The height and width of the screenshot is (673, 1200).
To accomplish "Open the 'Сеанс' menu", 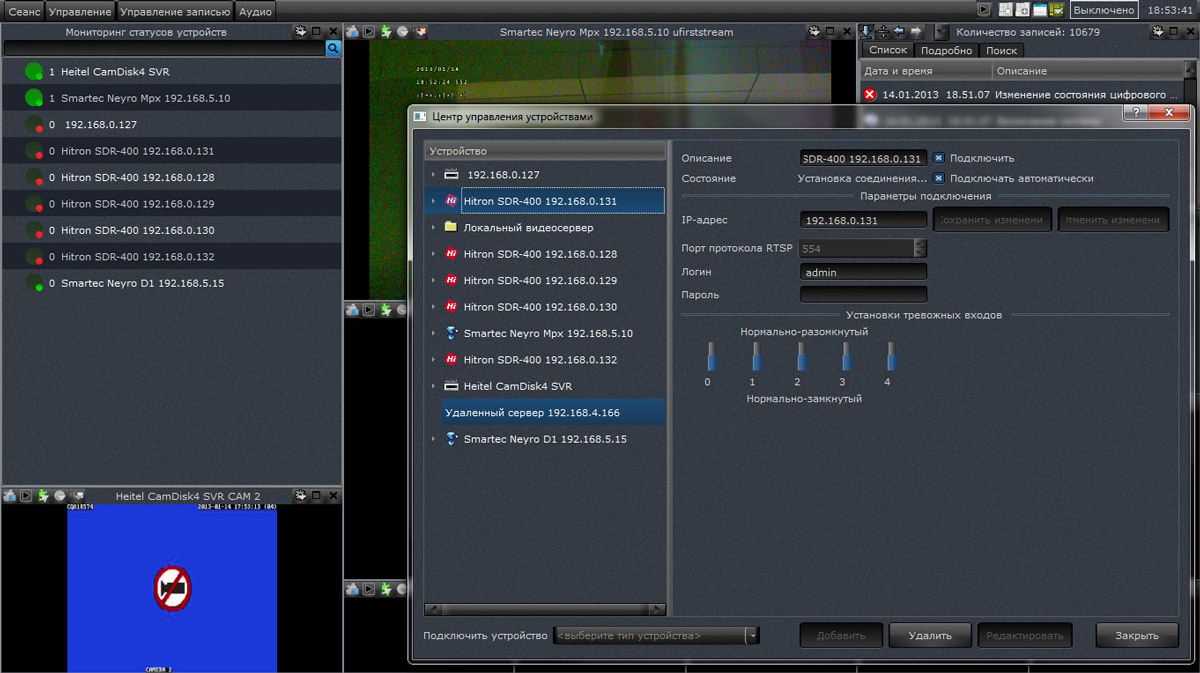I will [23, 11].
